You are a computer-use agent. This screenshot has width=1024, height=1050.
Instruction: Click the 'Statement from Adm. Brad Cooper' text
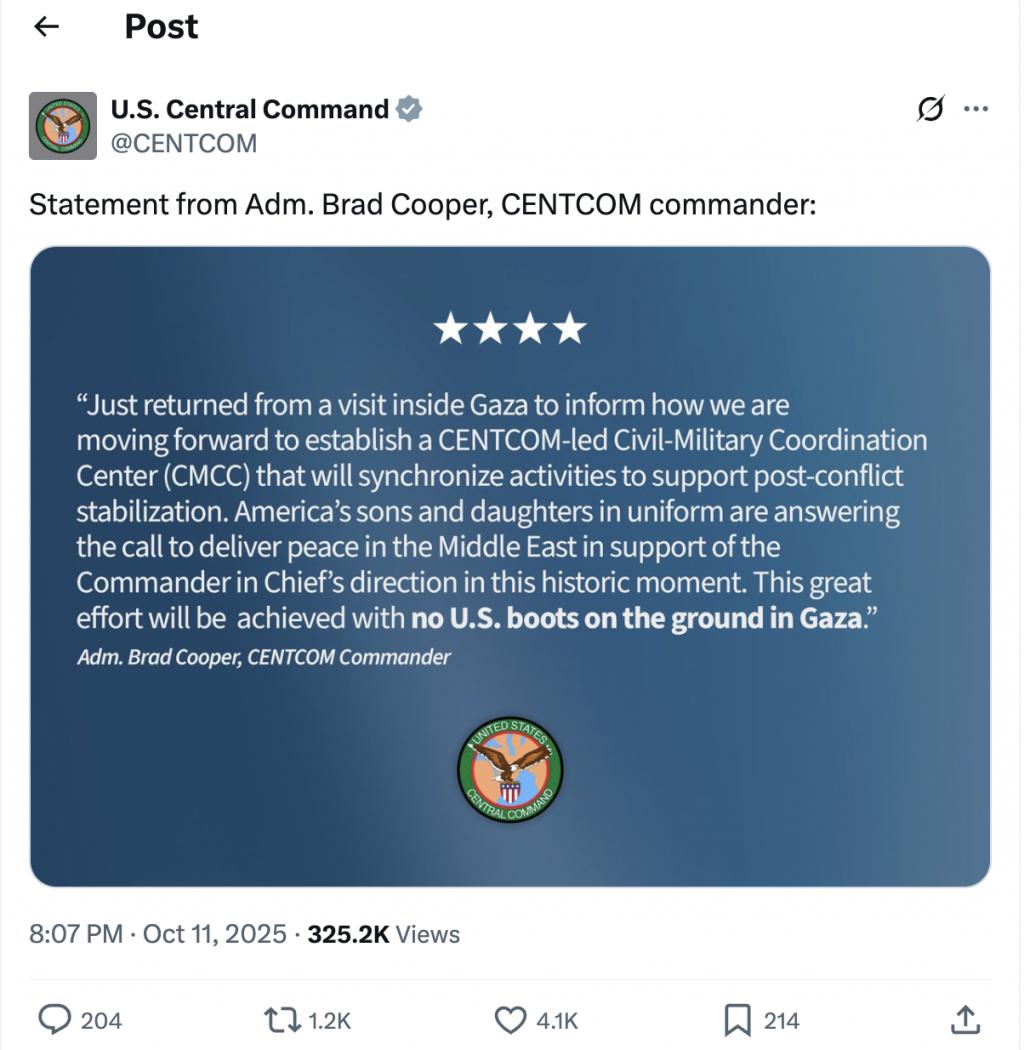[423, 205]
